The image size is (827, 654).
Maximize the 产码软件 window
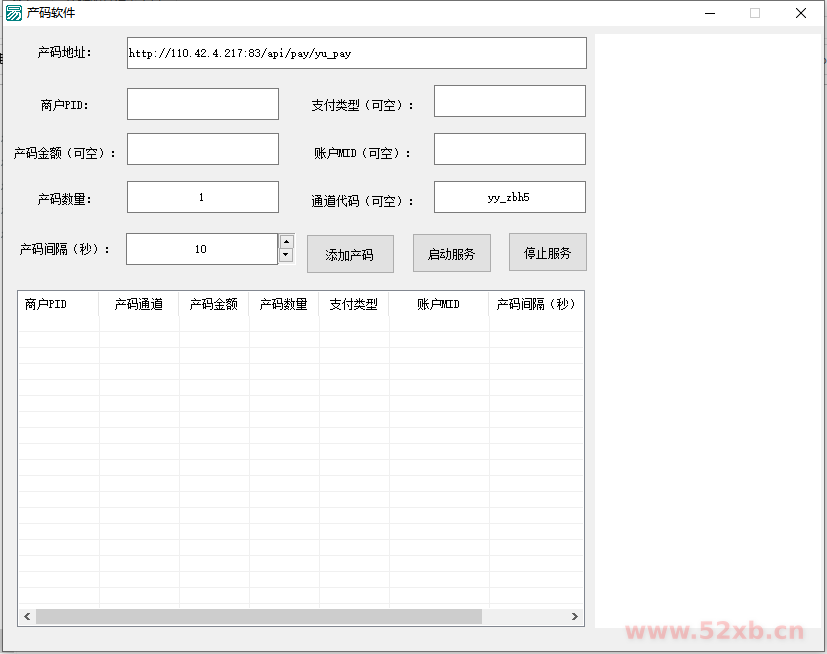(755, 13)
